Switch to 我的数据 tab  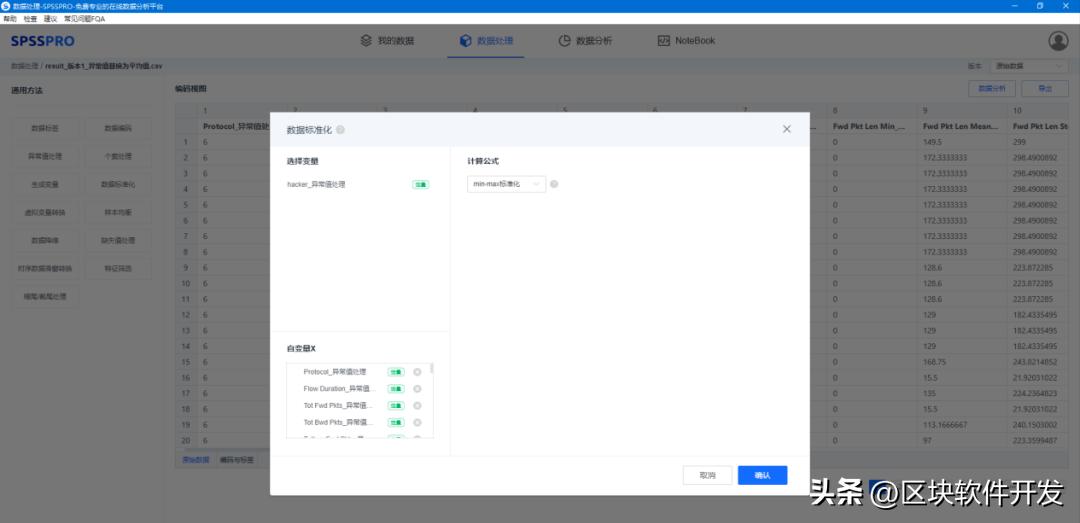click(388, 41)
